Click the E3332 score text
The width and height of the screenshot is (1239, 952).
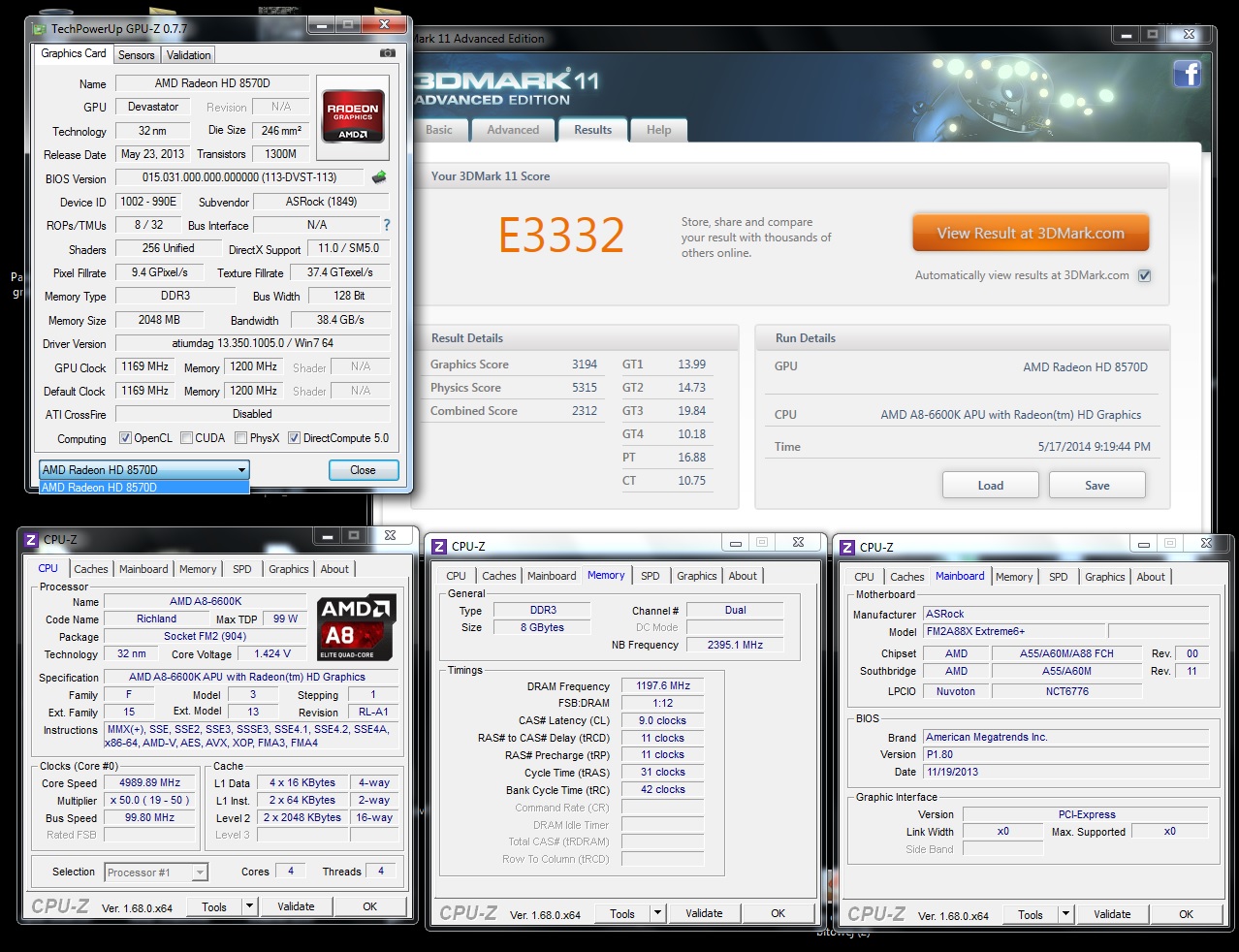[561, 235]
